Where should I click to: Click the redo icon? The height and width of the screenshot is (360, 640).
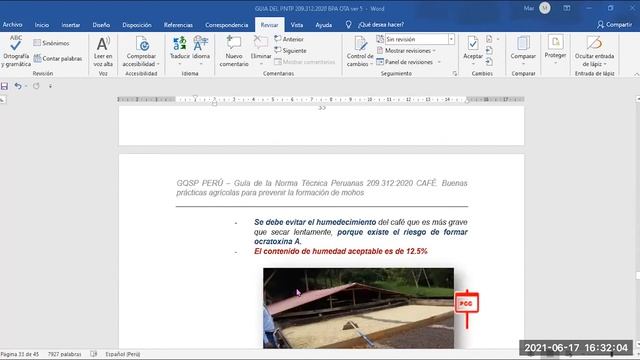pos(36,86)
